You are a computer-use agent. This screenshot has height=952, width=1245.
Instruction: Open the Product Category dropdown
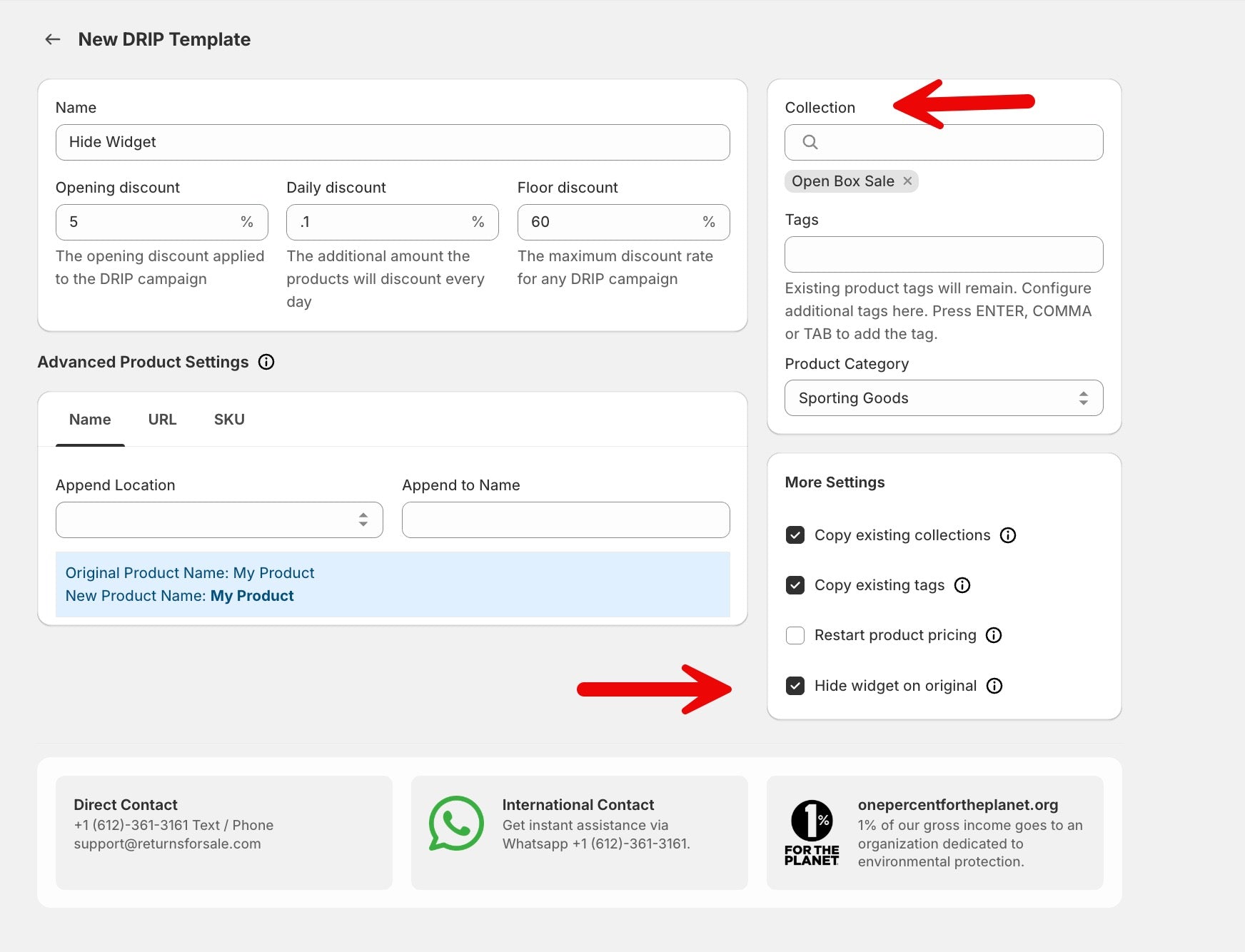(943, 398)
